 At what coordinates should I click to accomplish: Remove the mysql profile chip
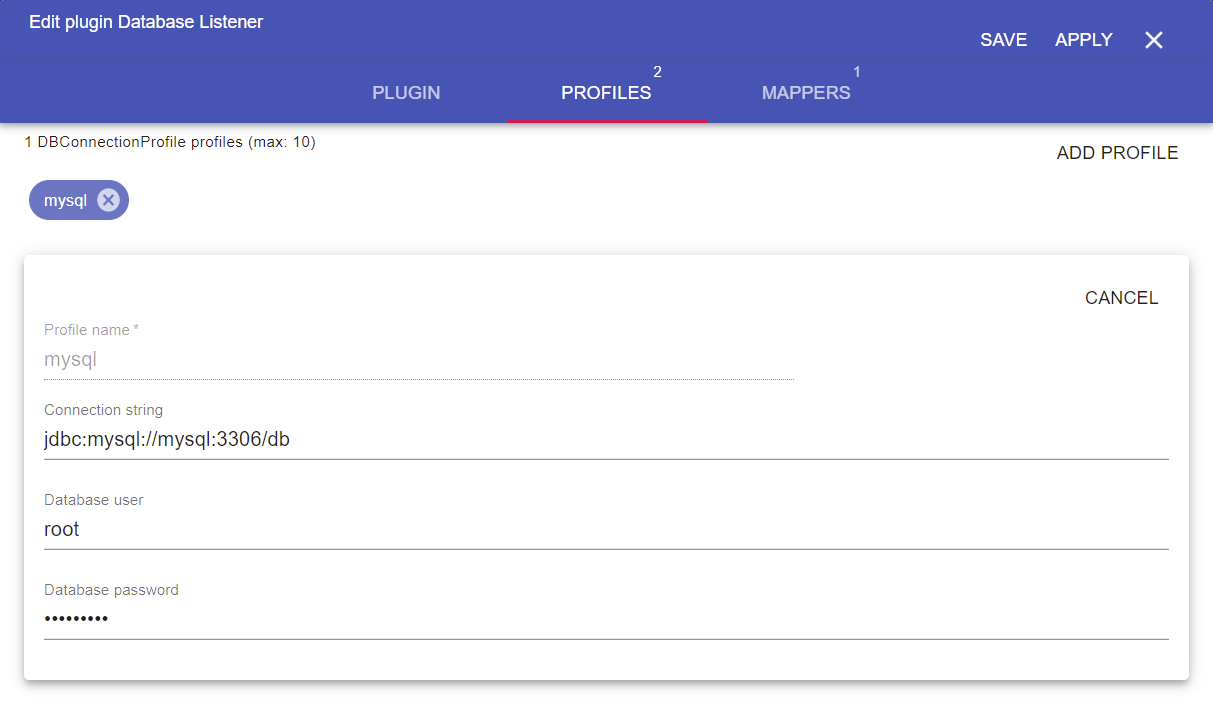coord(108,200)
